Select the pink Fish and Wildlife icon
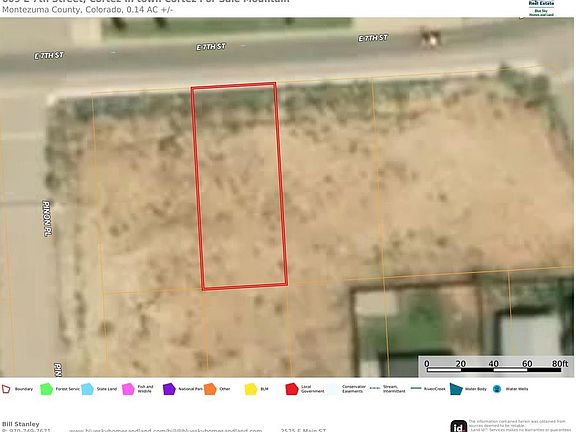 (x=128, y=389)
